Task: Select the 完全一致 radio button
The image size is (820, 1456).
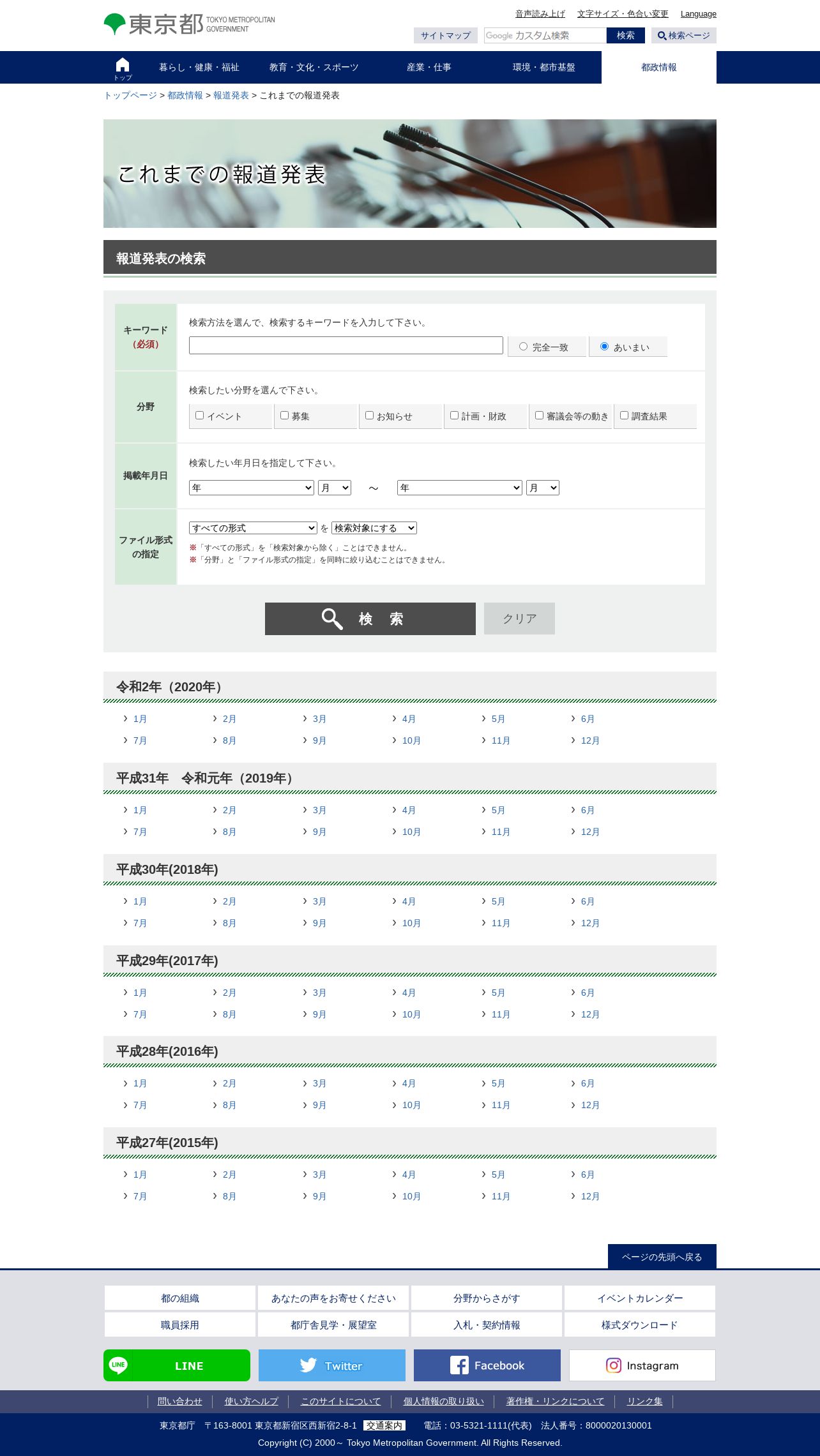Action: click(x=524, y=347)
